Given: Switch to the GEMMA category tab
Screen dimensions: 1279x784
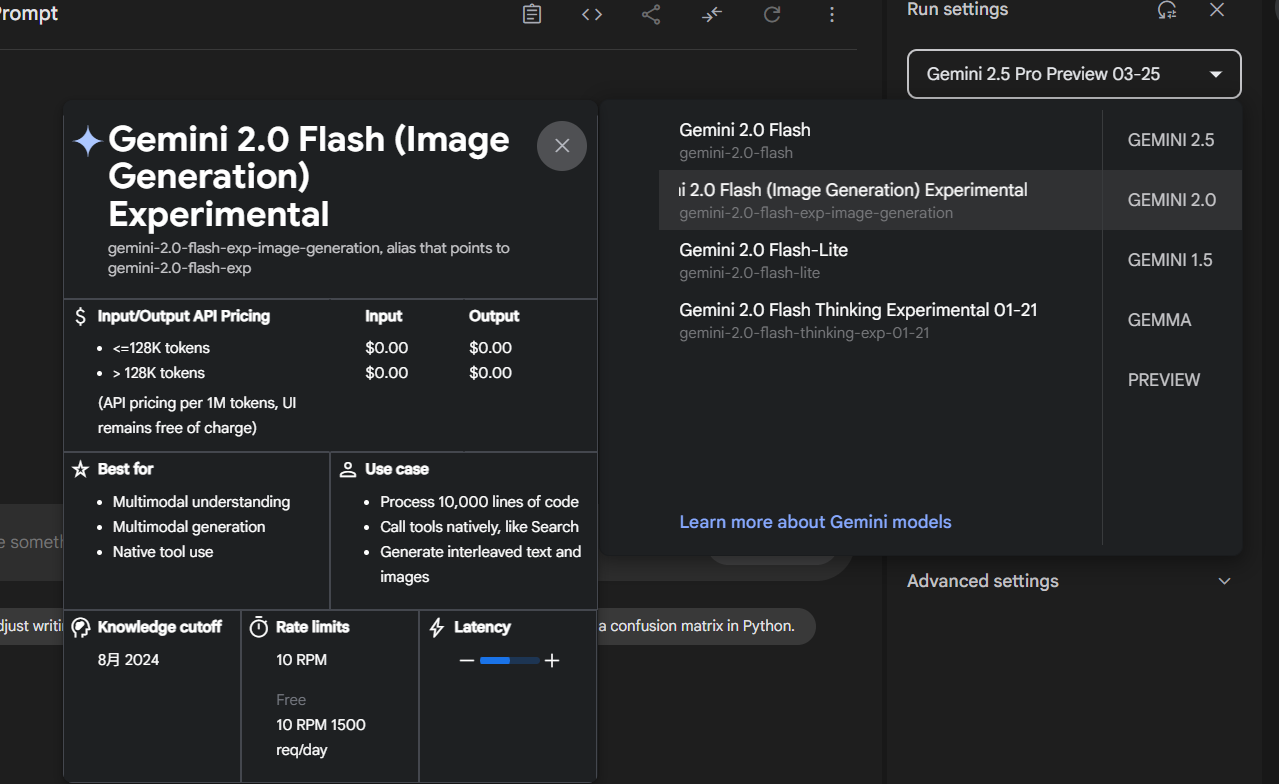Looking at the screenshot, I should click(1160, 320).
